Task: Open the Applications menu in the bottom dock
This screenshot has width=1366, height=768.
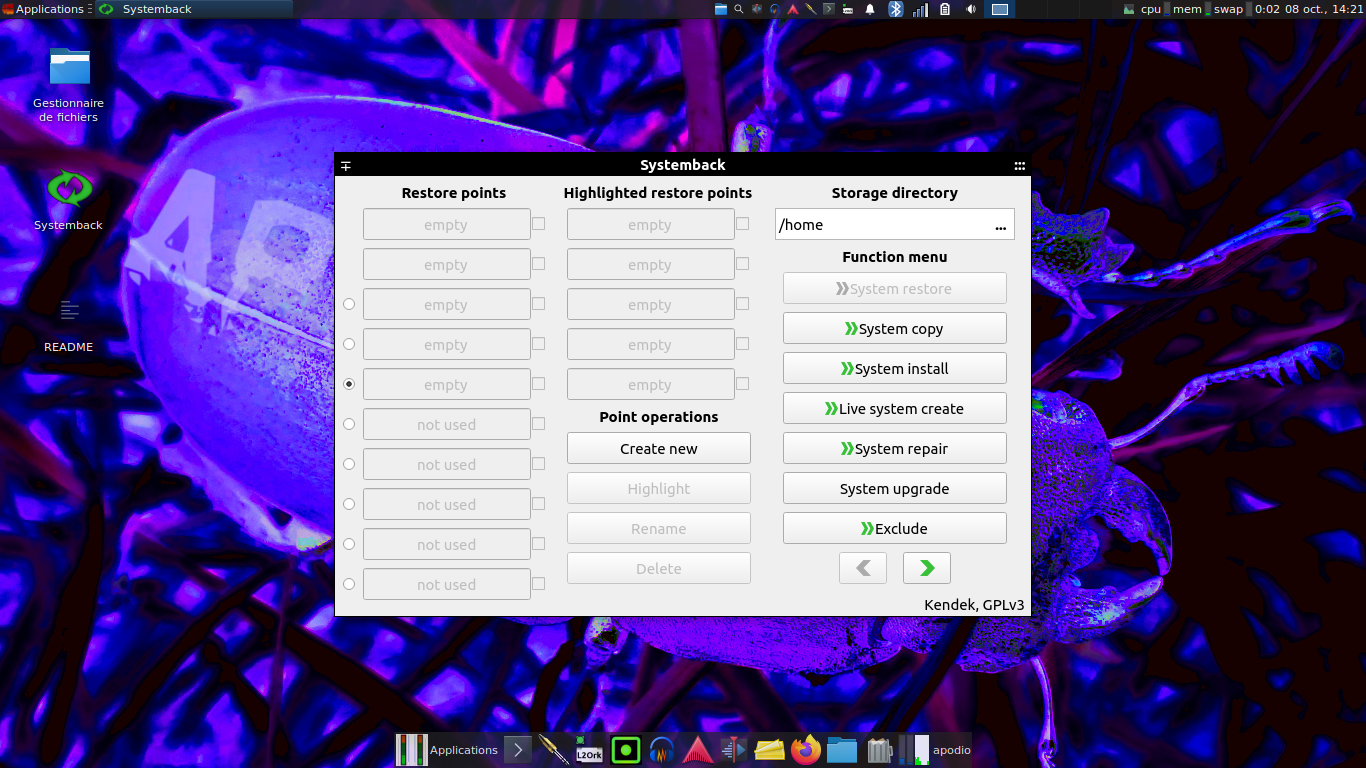Action: tap(449, 750)
